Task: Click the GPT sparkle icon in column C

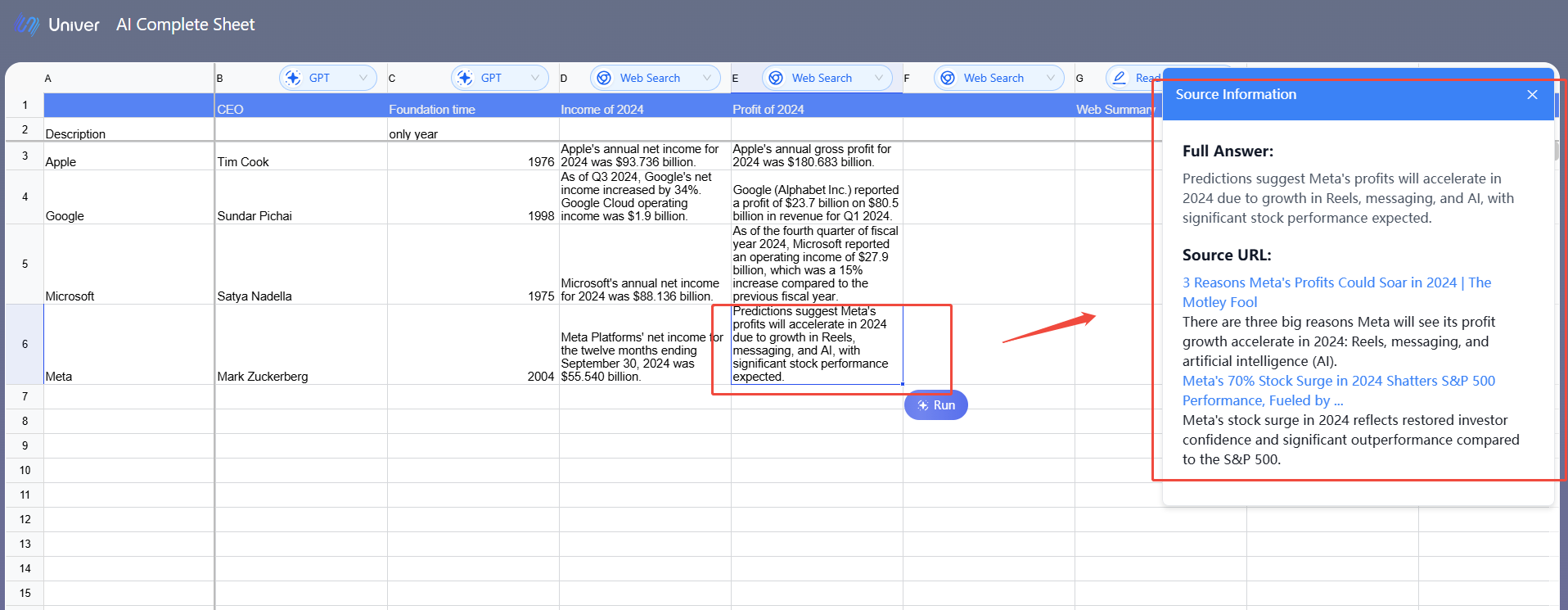Action: (x=465, y=78)
